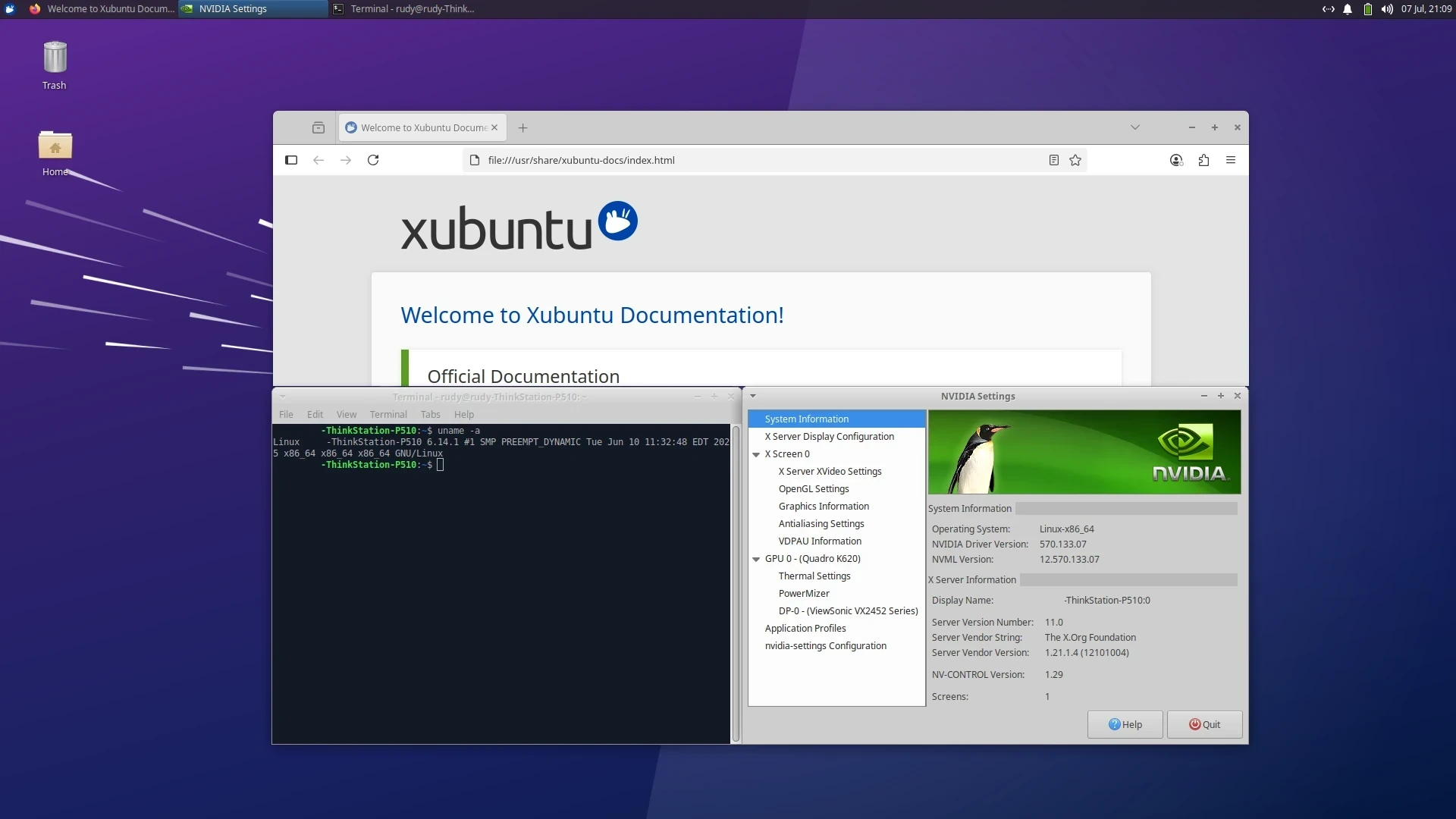Image resolution: width=1456 pixels, height=819 pixels.
Task: Click the Help button in NVIDIA Settings
Action: (x=1125, y=725)
